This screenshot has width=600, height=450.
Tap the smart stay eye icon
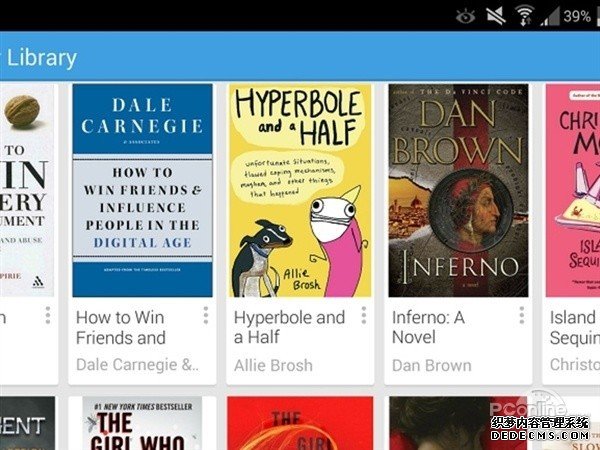tap(465, 16)
